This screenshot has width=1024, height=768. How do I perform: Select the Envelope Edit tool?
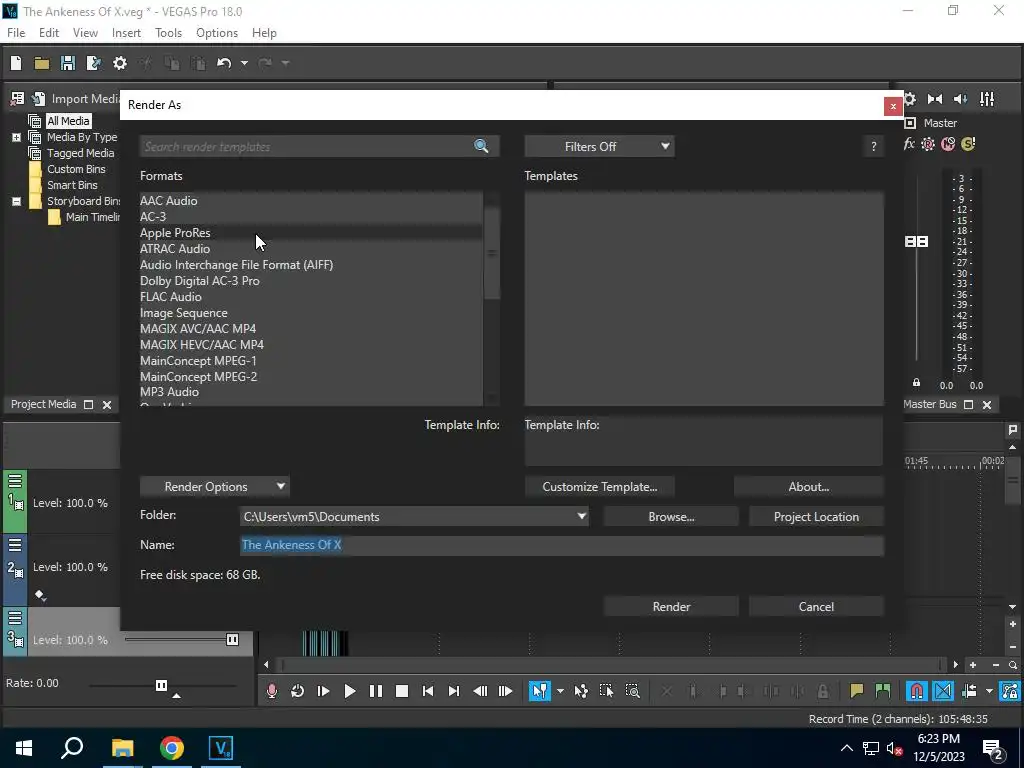pyautogui.click(x=581, y=691)
